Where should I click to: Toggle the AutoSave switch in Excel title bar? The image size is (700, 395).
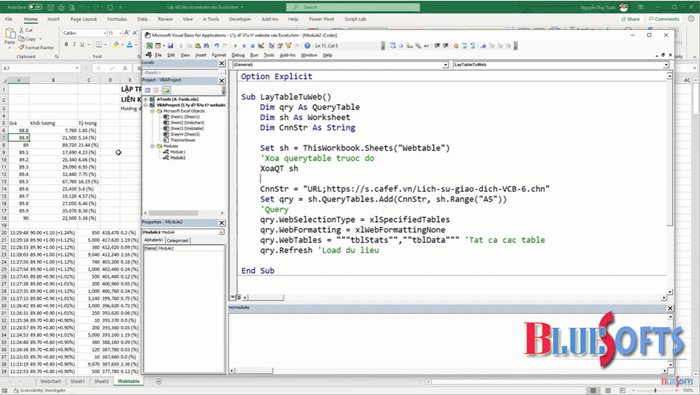[35, 7]
